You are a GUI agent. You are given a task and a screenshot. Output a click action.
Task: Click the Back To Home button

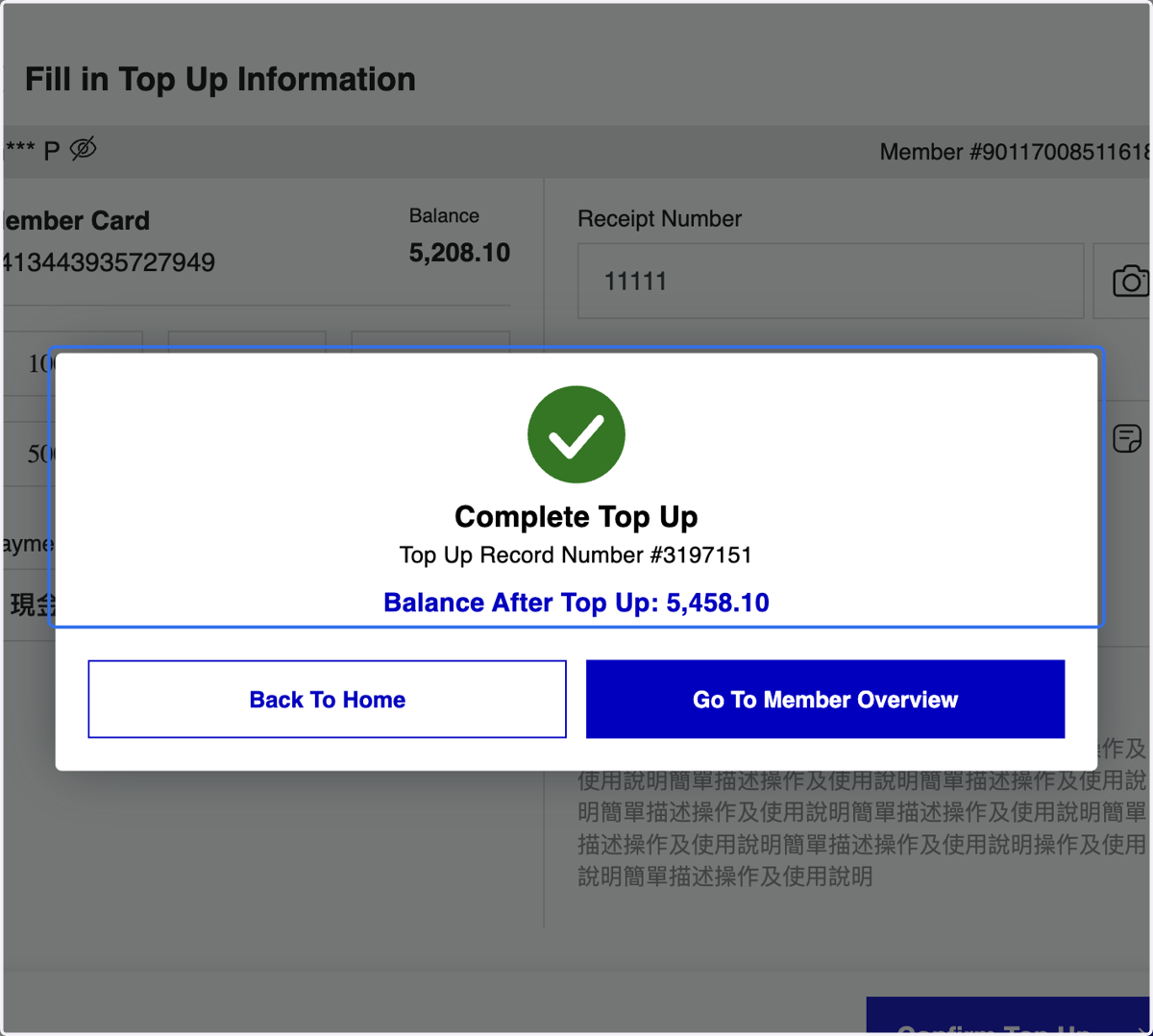pyautogui.click(x=327, y=699)
